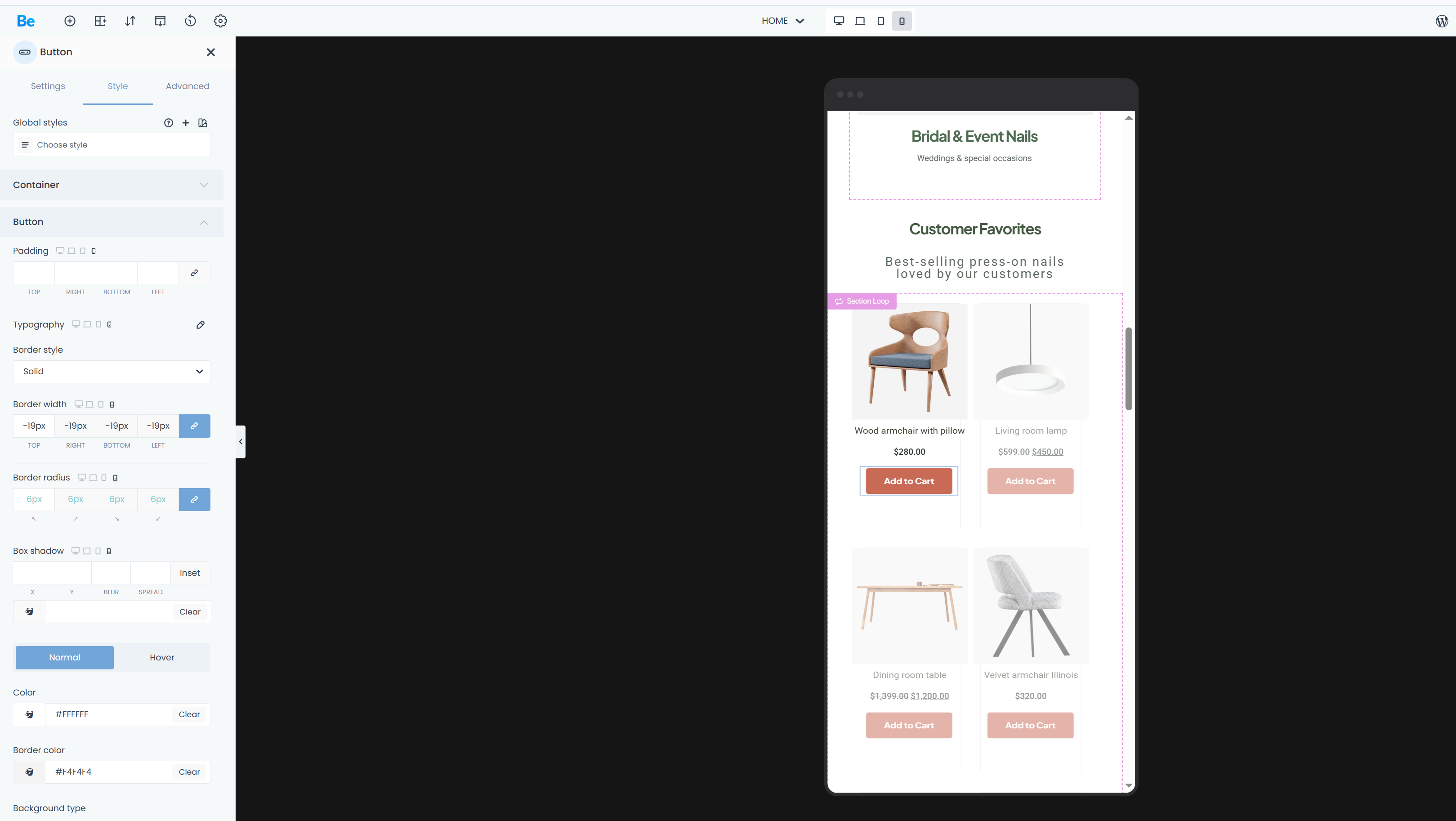Open the builder settings gear icon
Screen dimensions: 1456x821
220,21
